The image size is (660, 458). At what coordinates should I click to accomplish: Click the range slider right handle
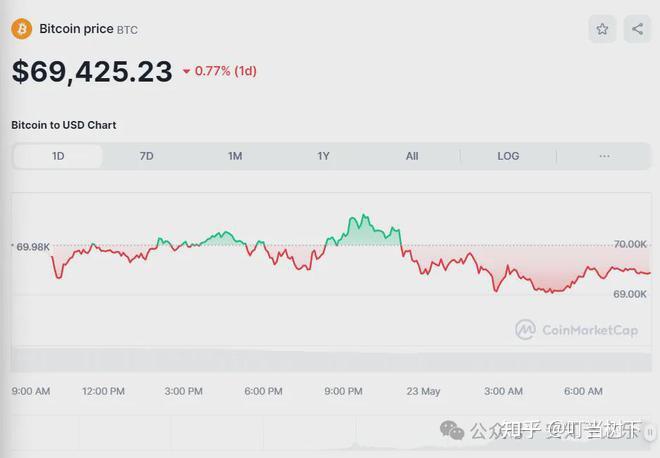tap(648, 433)
